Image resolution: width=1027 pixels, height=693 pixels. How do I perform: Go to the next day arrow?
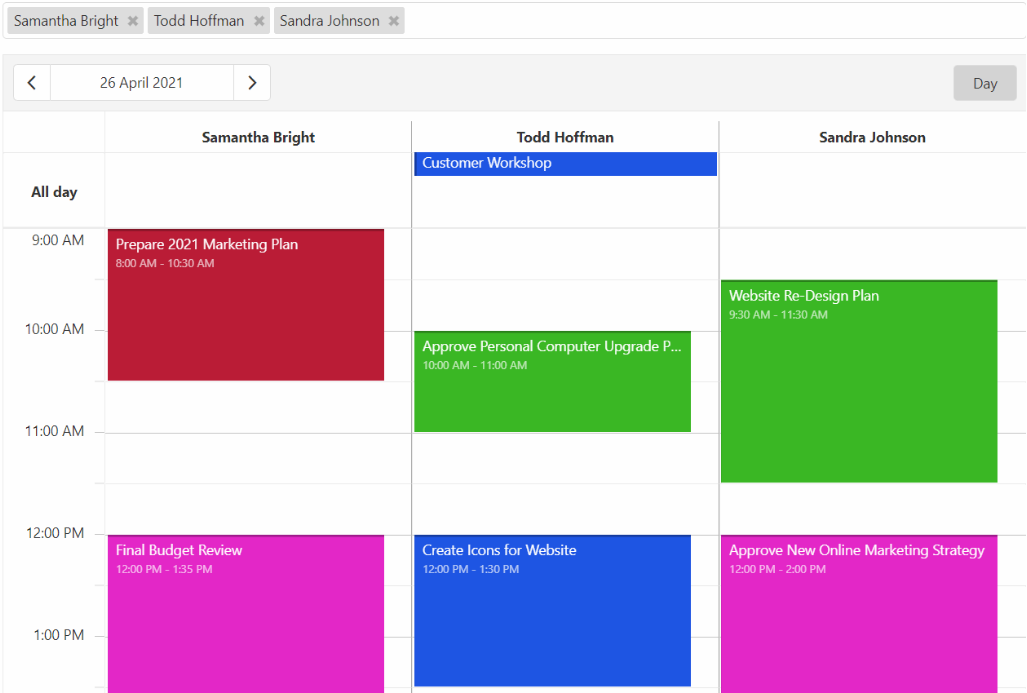pos(252,83)
